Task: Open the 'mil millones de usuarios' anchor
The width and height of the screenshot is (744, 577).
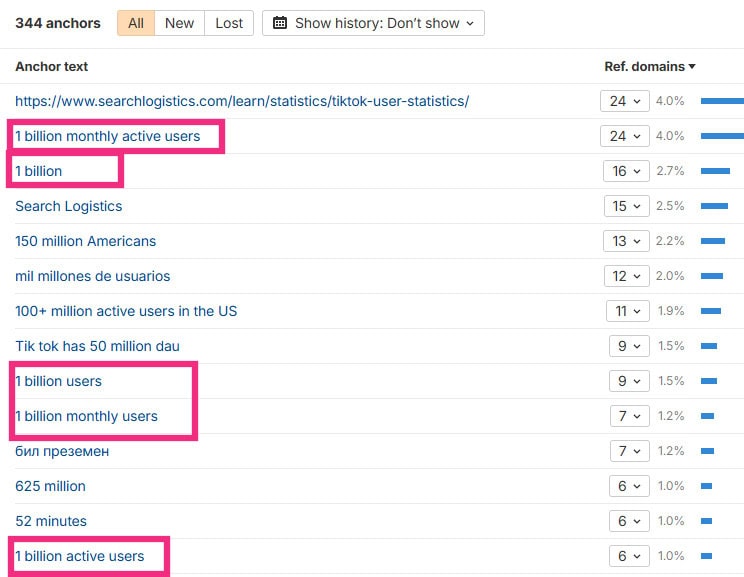Action: point(93,276)
